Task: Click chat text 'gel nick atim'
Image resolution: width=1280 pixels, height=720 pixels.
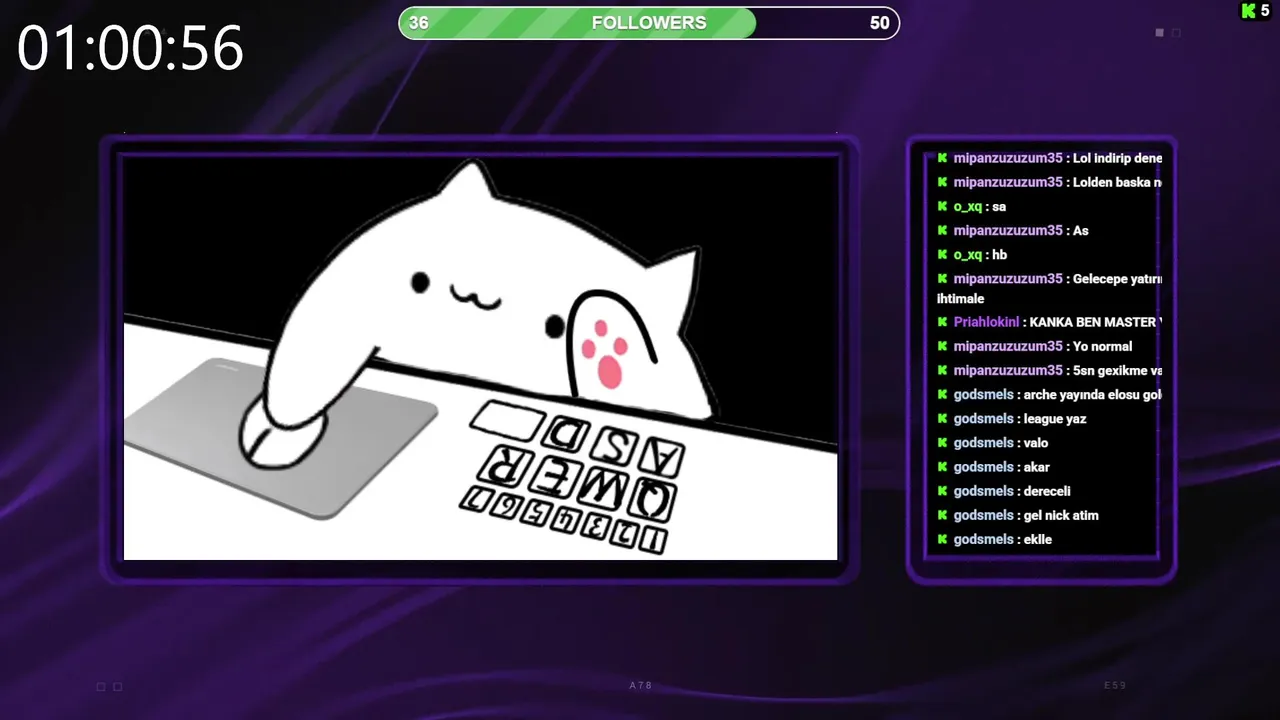Action: [x=1061, y=515]
